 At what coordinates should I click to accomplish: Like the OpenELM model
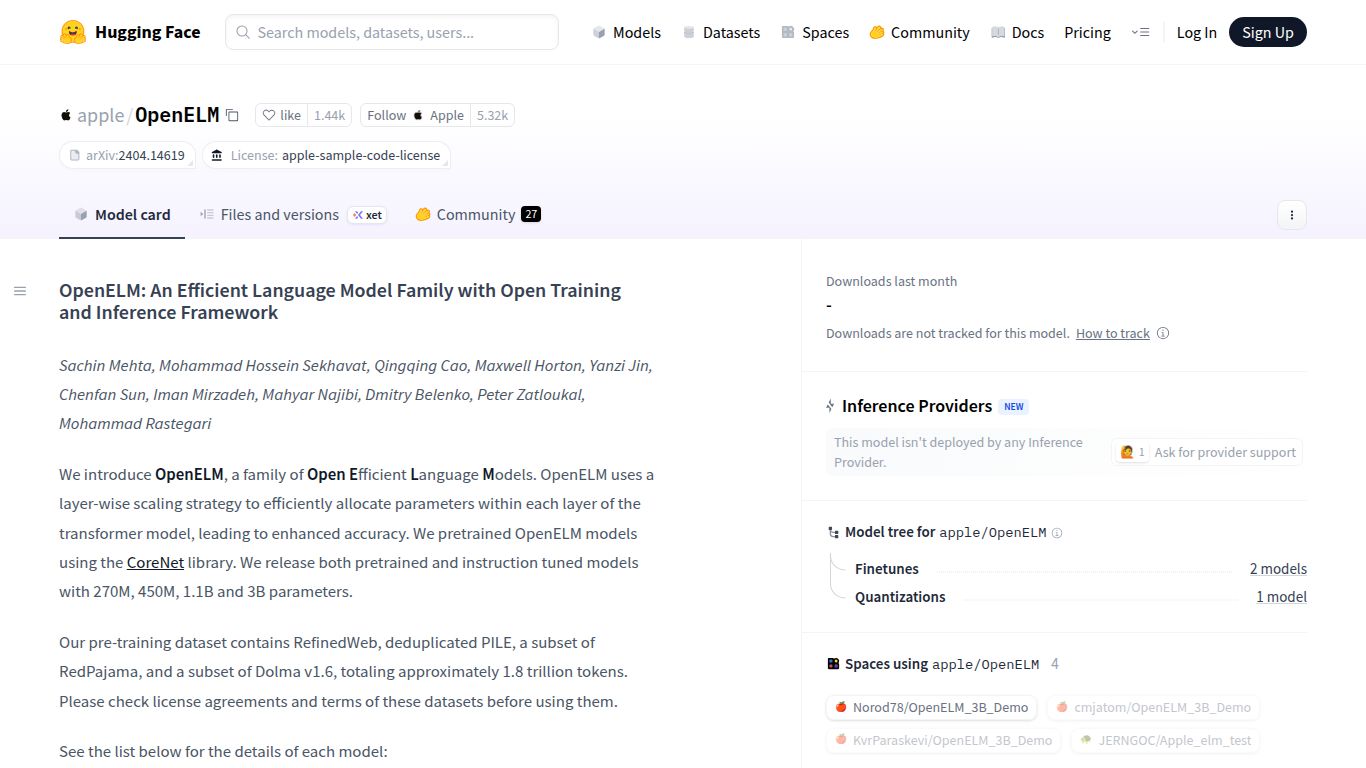(x=281, y=115)
